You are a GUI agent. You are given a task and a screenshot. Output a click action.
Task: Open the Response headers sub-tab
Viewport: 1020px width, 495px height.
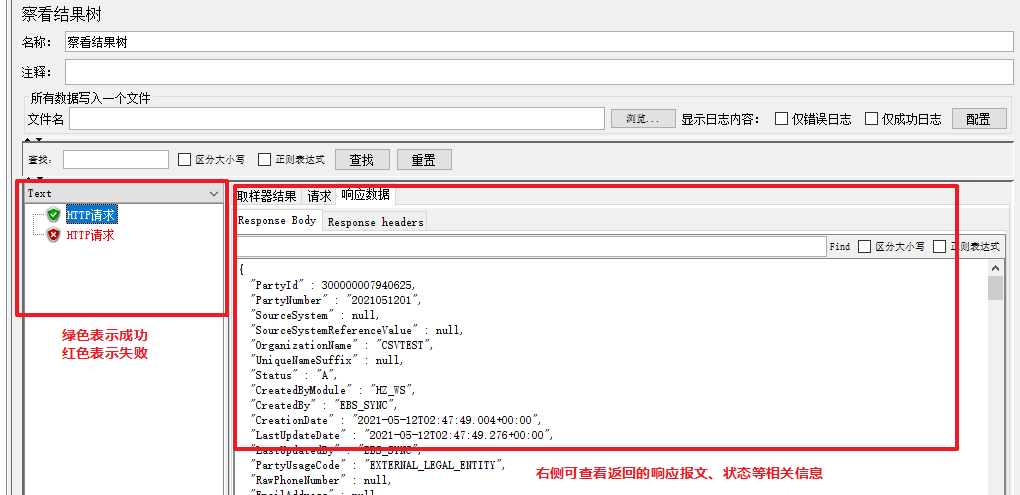tap(375, 222)
